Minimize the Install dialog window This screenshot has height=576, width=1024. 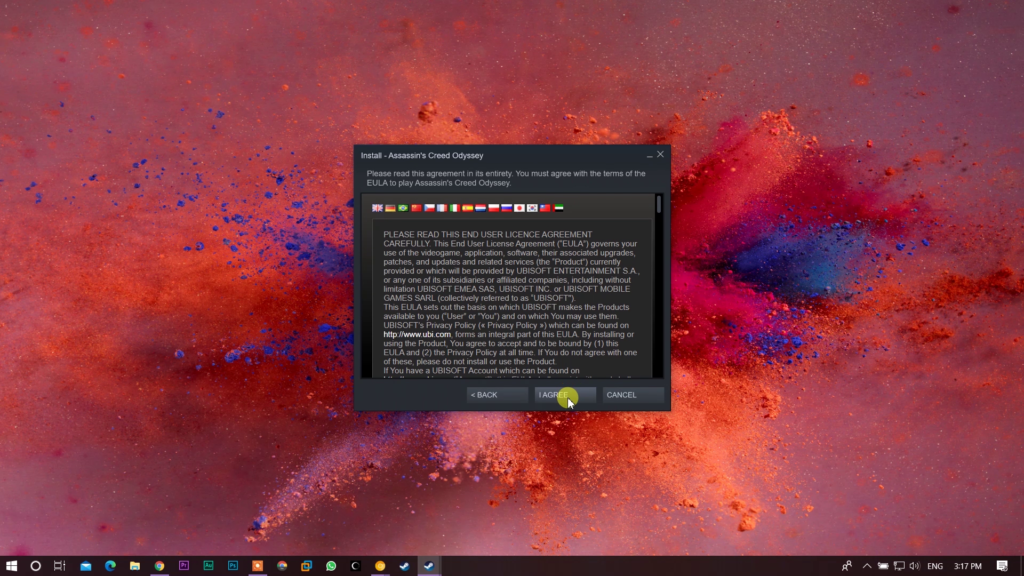pos(648,155)
